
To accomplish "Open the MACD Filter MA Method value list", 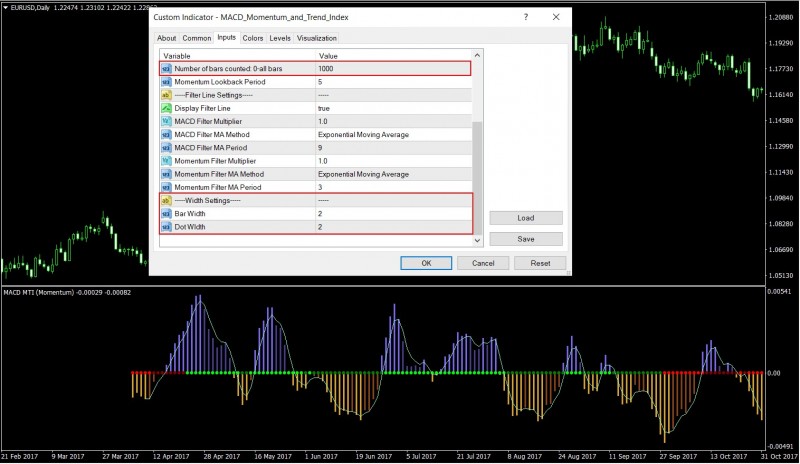I will 363,134.
